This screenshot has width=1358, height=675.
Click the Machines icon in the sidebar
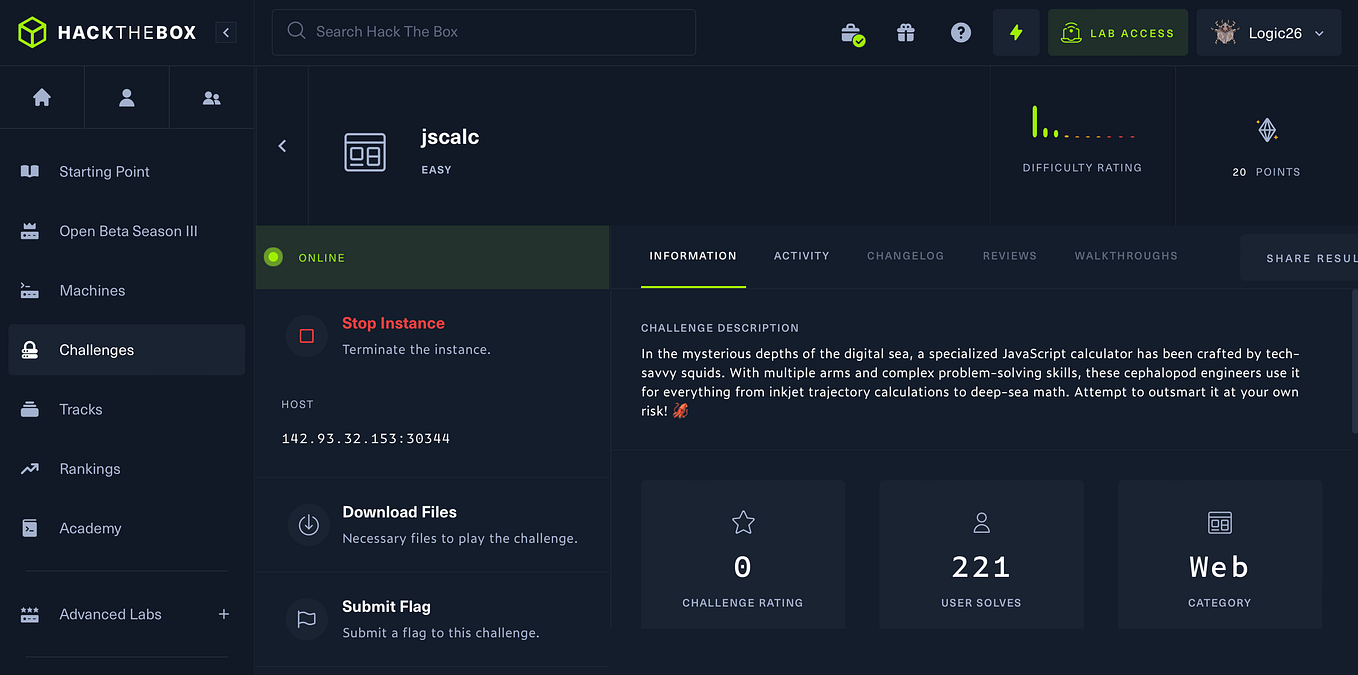31,290
